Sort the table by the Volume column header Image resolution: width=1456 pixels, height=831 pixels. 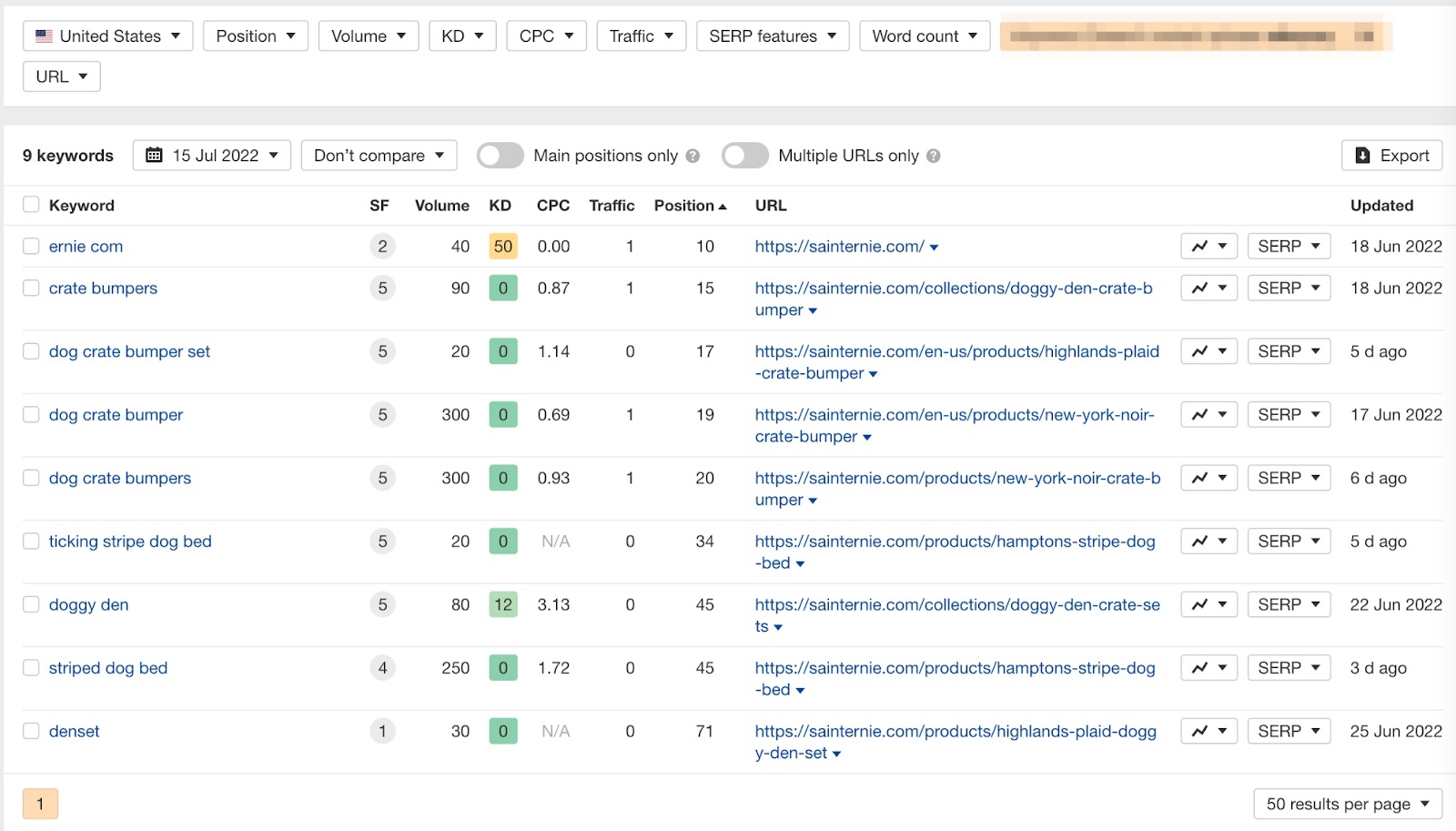(x=441, y=206)
